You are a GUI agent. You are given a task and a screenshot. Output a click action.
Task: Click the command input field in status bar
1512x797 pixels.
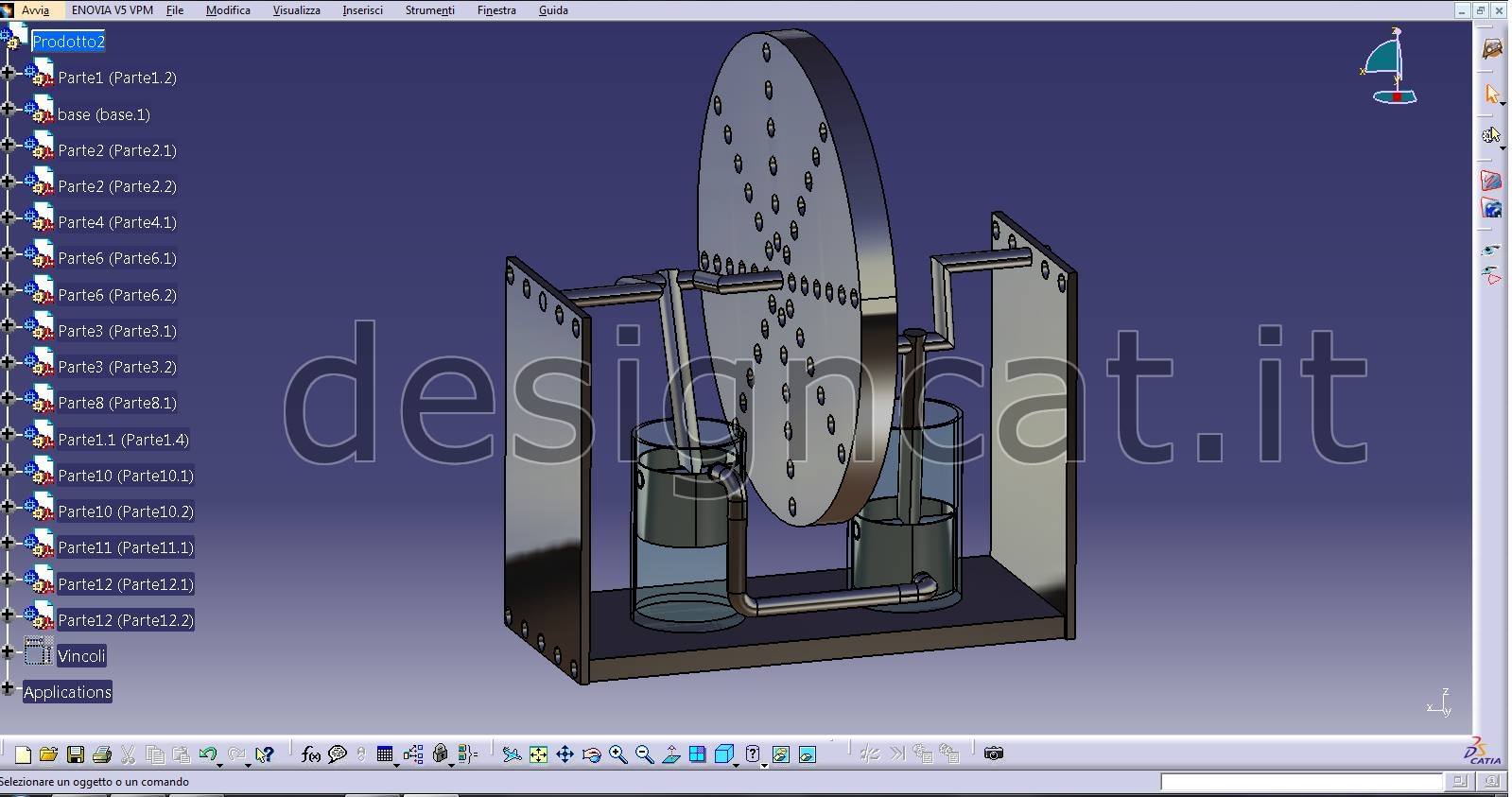[x=1301, y=782]
